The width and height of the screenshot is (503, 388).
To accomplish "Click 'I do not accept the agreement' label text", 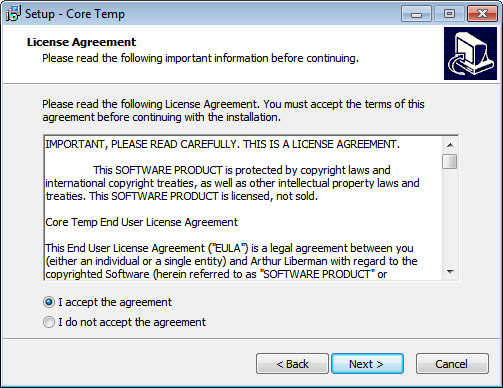I will coord(132,322).
